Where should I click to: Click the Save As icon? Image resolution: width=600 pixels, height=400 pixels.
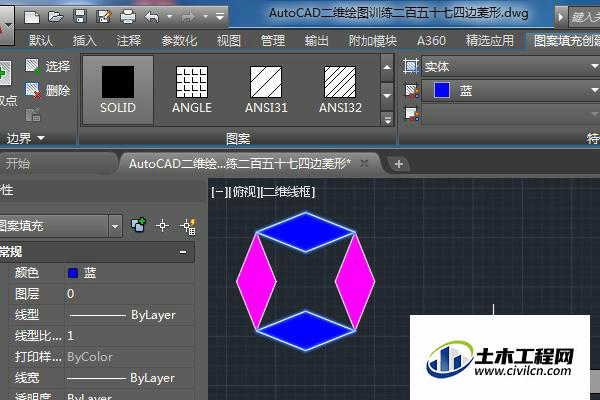tap(104, 17)
